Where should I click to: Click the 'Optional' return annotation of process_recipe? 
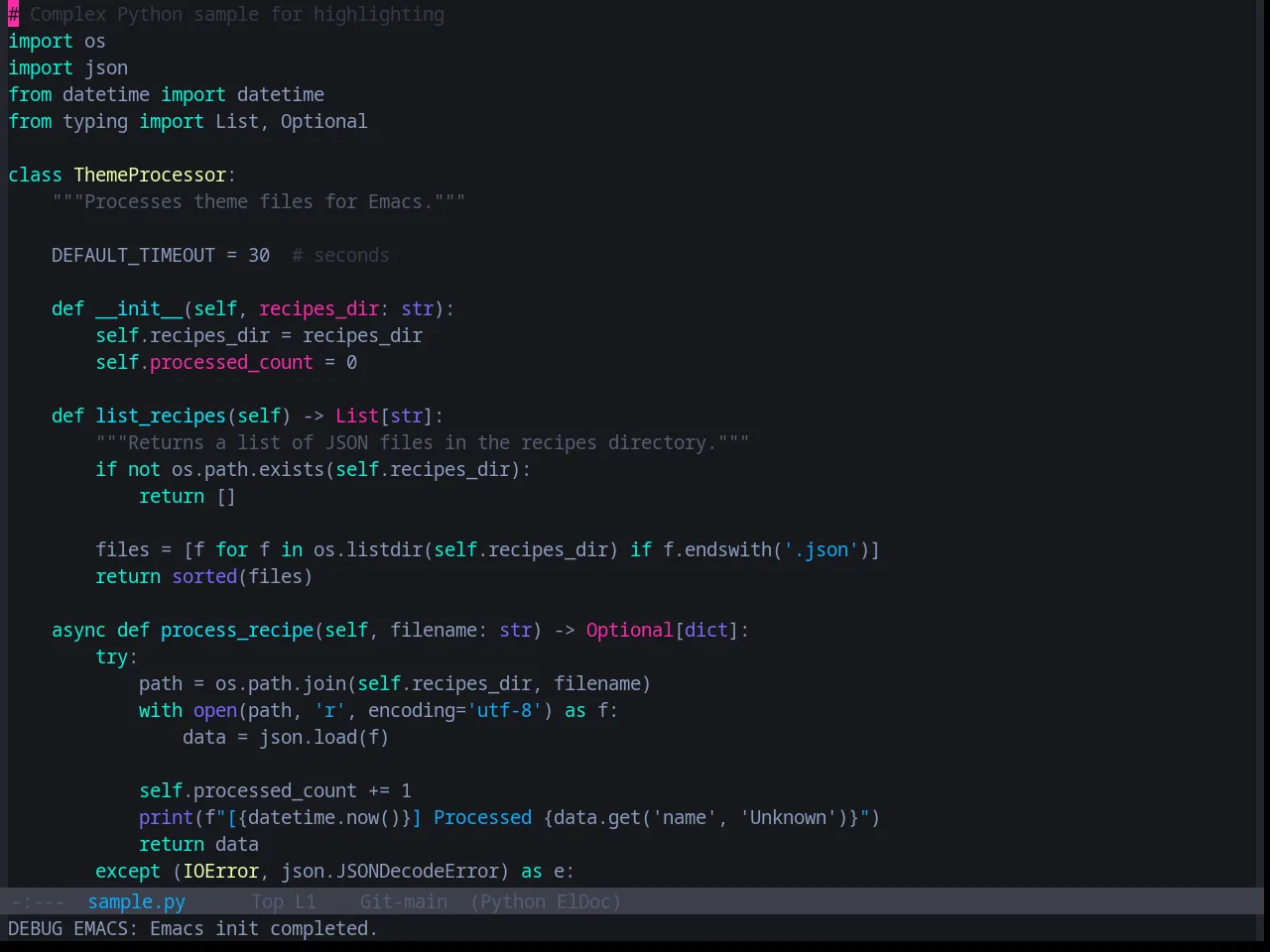click(629, 630)
